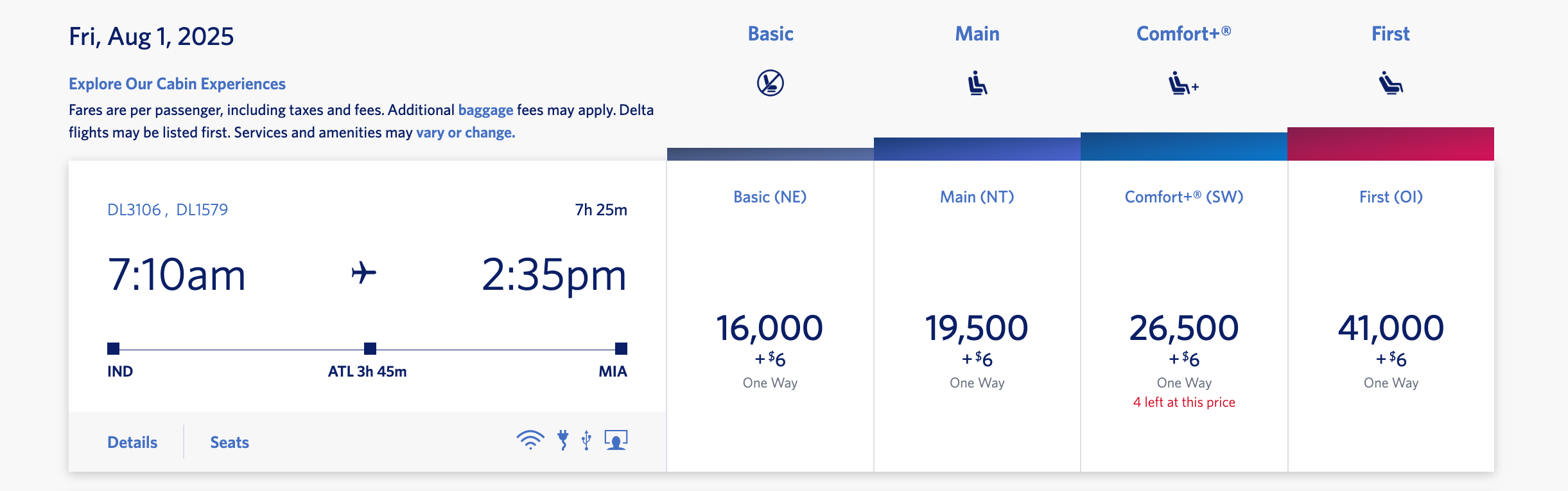Expand the flight Details section
Image resolution: width=1568 pixels, height=491 pixels.
coord(132,442)
